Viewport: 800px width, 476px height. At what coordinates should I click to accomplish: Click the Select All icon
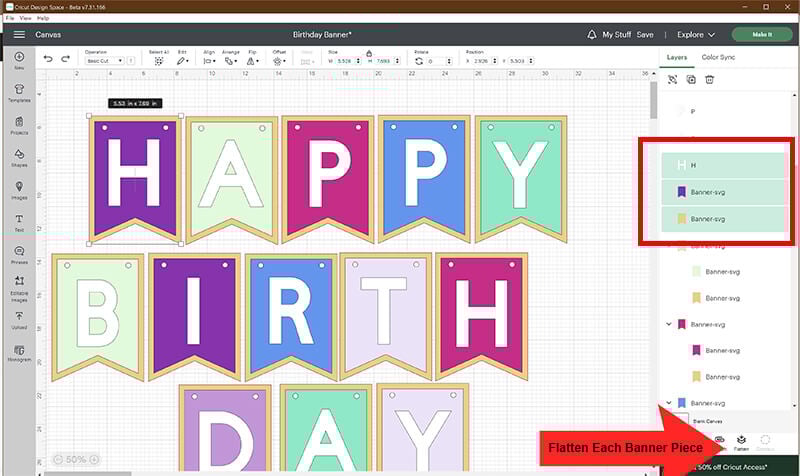point(159,61)
